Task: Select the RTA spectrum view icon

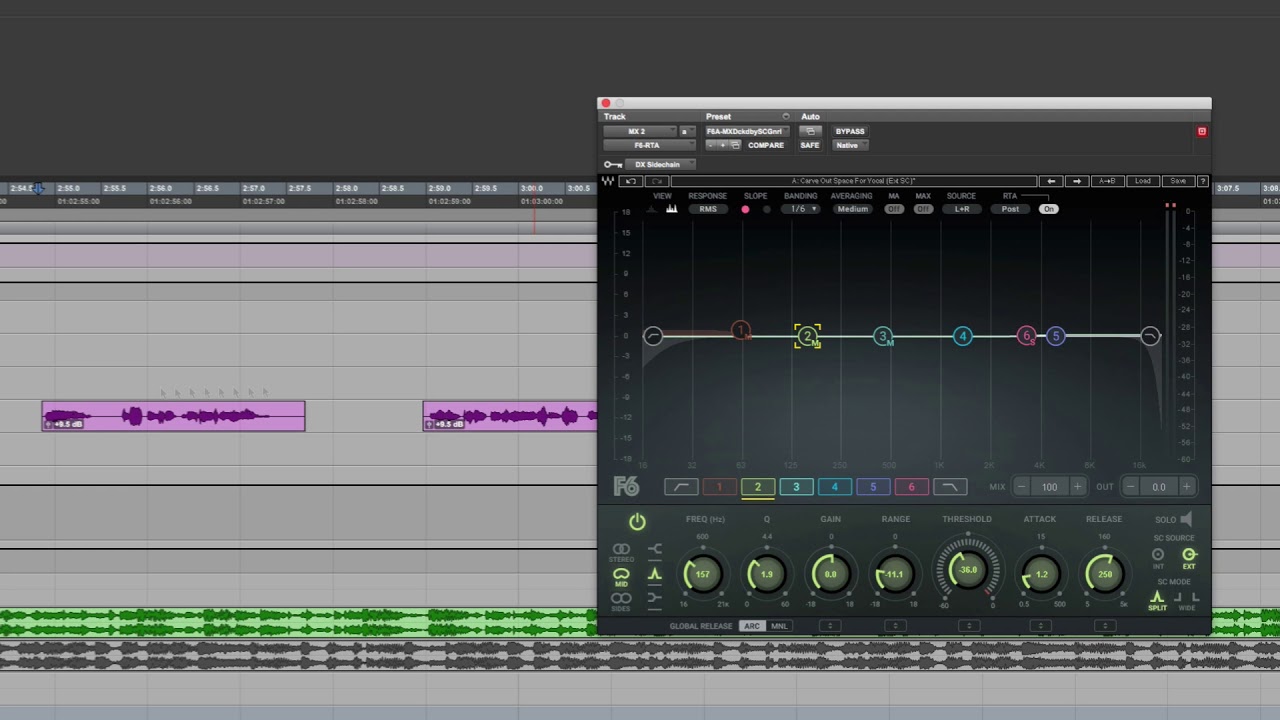Action: (672, 209)
